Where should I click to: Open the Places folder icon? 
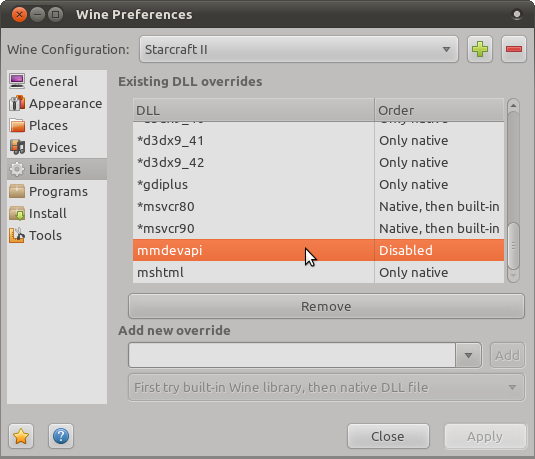(17, 125)
